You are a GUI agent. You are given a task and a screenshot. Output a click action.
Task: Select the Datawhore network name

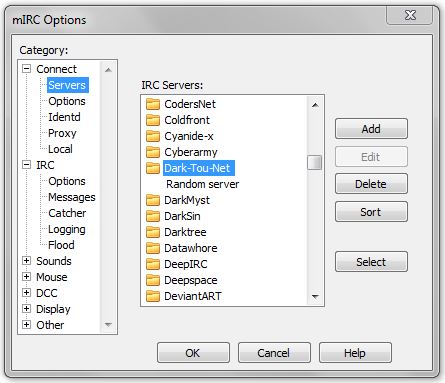coord(191,248)
